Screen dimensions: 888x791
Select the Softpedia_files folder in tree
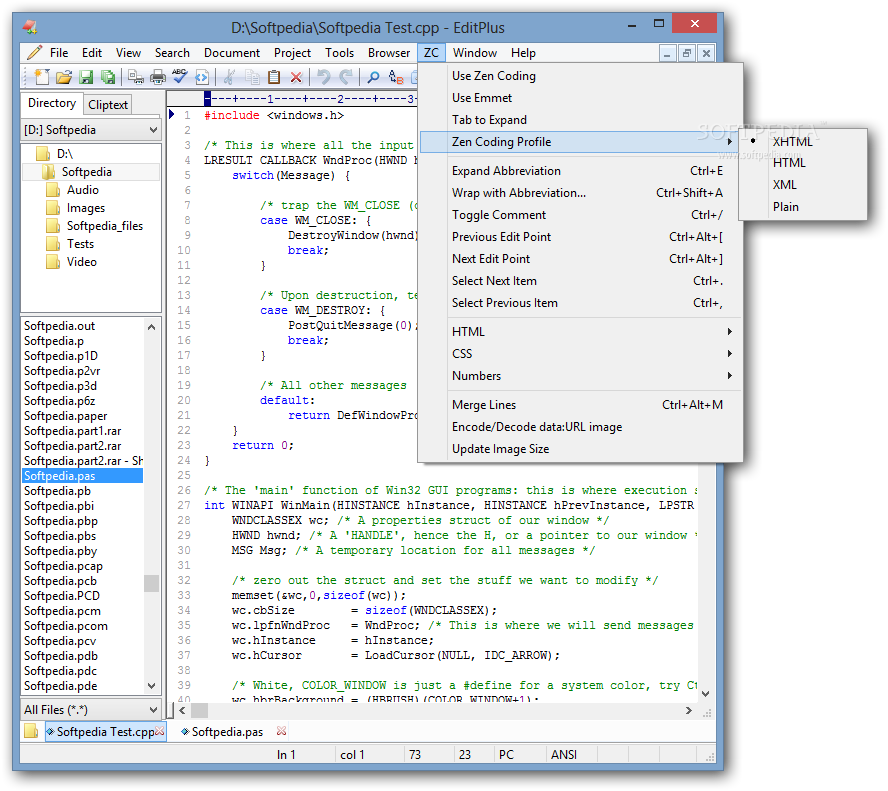tap(105, 226)
